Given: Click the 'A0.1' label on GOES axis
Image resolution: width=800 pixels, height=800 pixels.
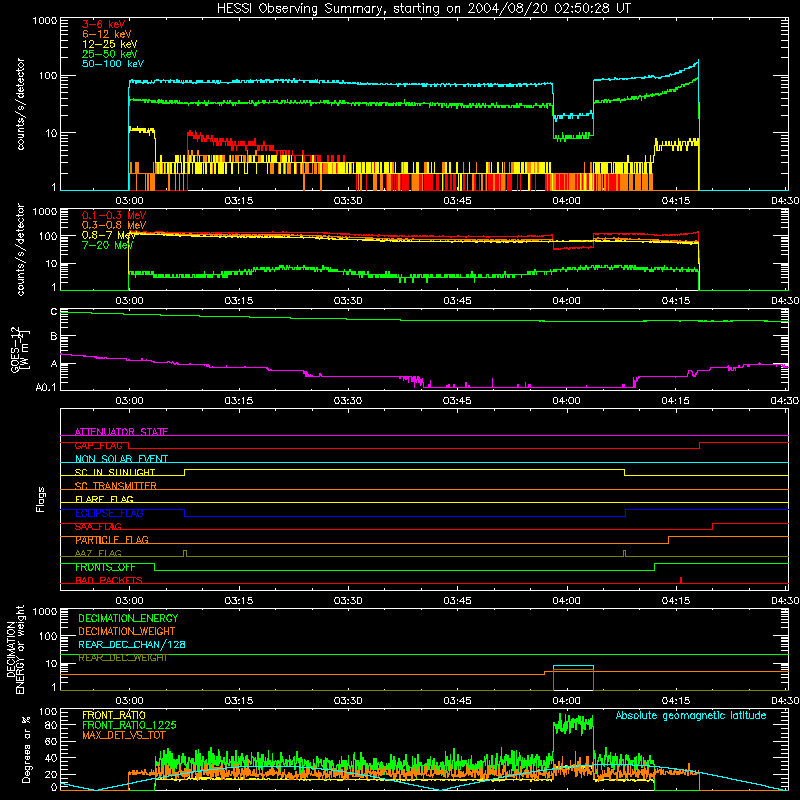Looking at the screenshot, I should click(x=46, y=388).
